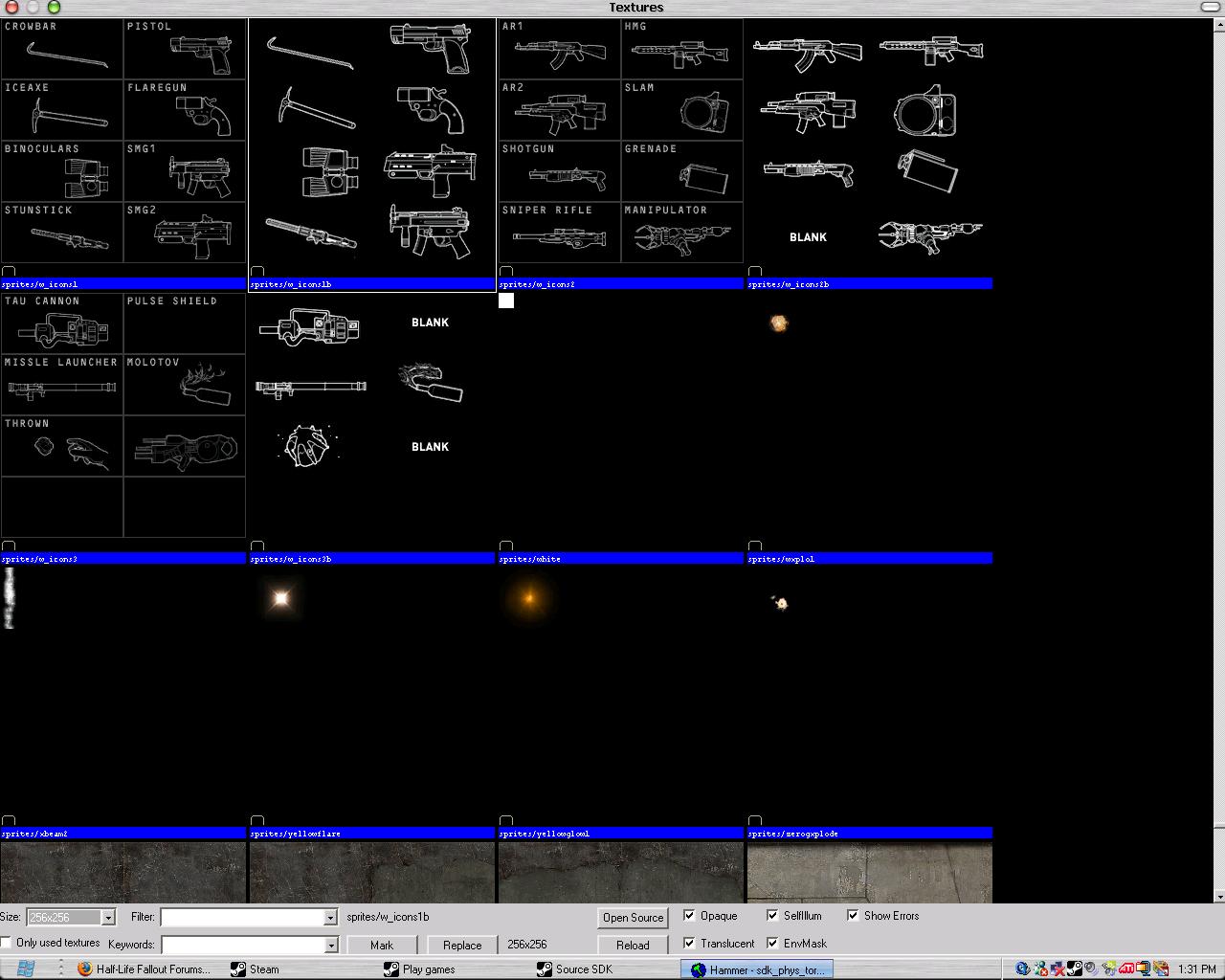Switch to the Play games taskbar item
1225x980 pixels.
point(454,969)
